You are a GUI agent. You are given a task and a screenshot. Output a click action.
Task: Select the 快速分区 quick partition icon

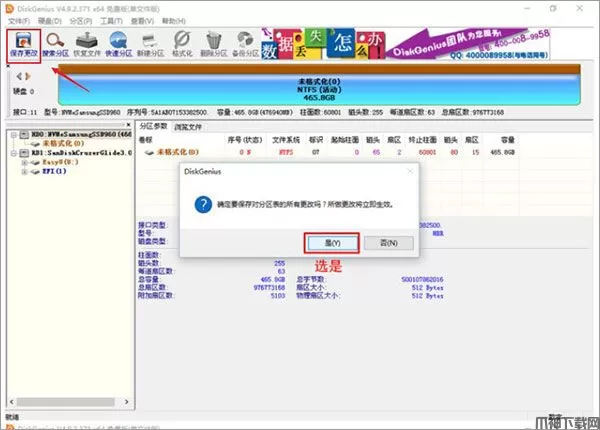118,45
